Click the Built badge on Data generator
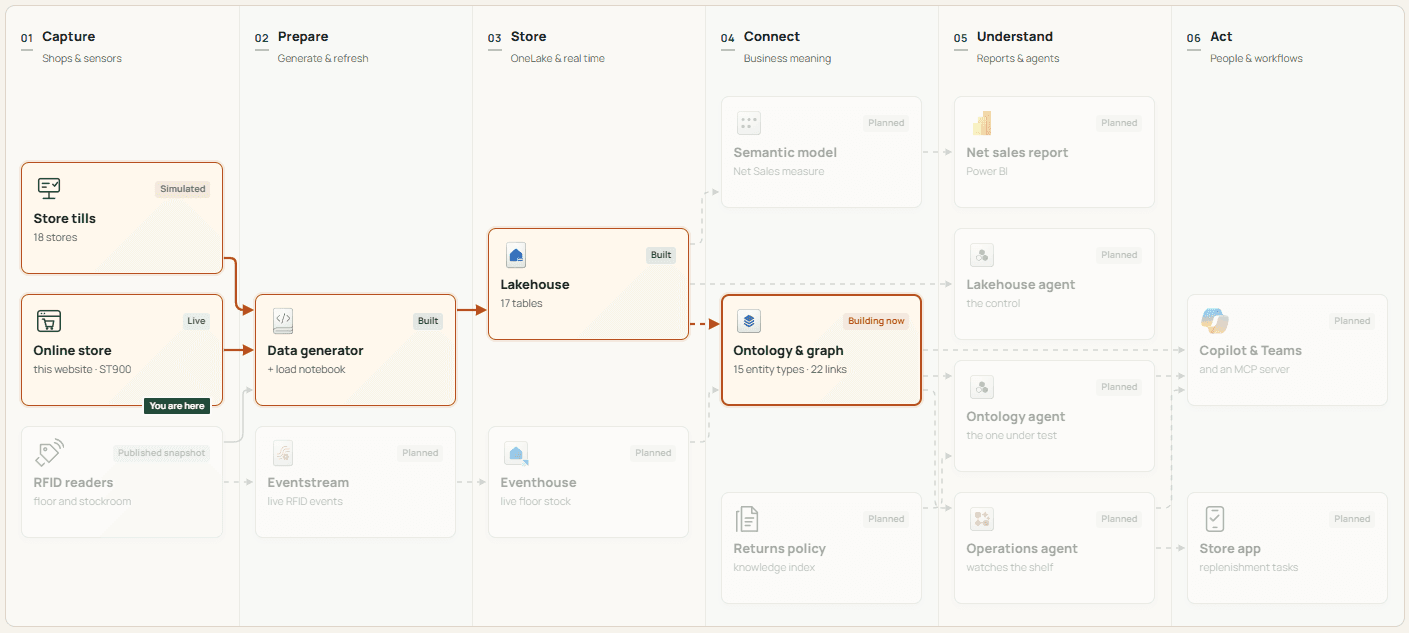The width and height of the screenshot is (1409, 633). [428, 321]
